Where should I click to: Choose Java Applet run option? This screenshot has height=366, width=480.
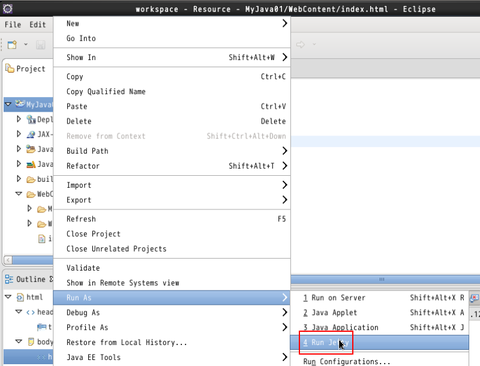coord(380,313)
